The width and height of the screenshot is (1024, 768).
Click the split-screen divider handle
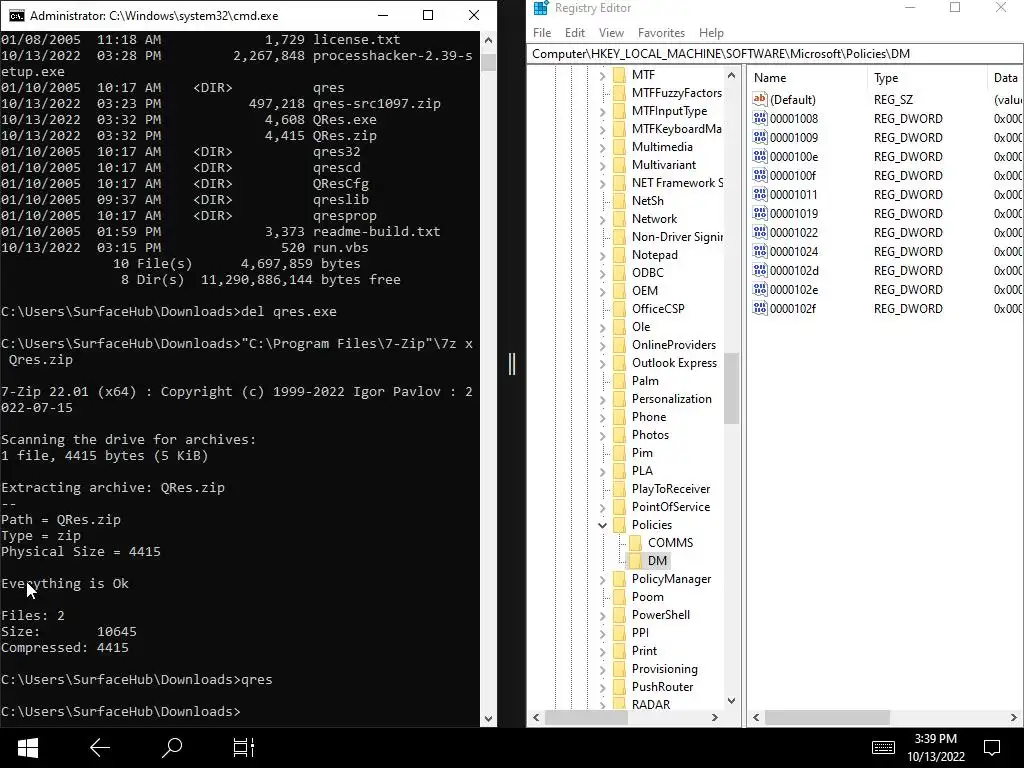pyautogui.click(x=512, y=364)
